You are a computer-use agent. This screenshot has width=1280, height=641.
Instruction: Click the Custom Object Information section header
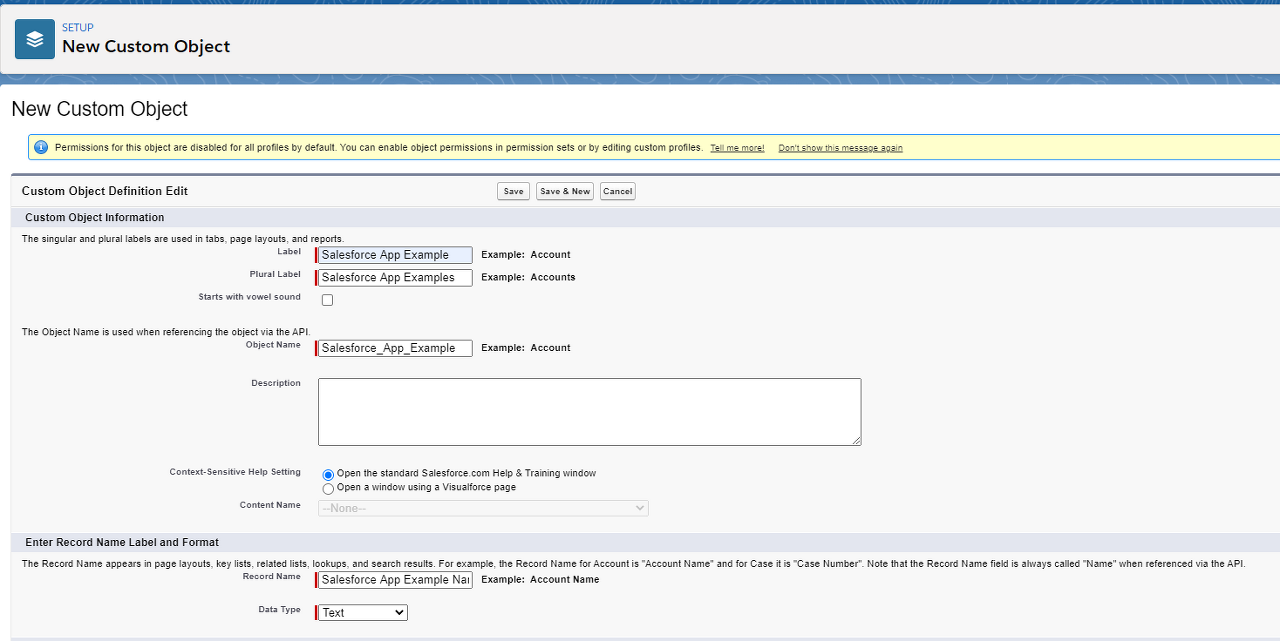point(95,217)
